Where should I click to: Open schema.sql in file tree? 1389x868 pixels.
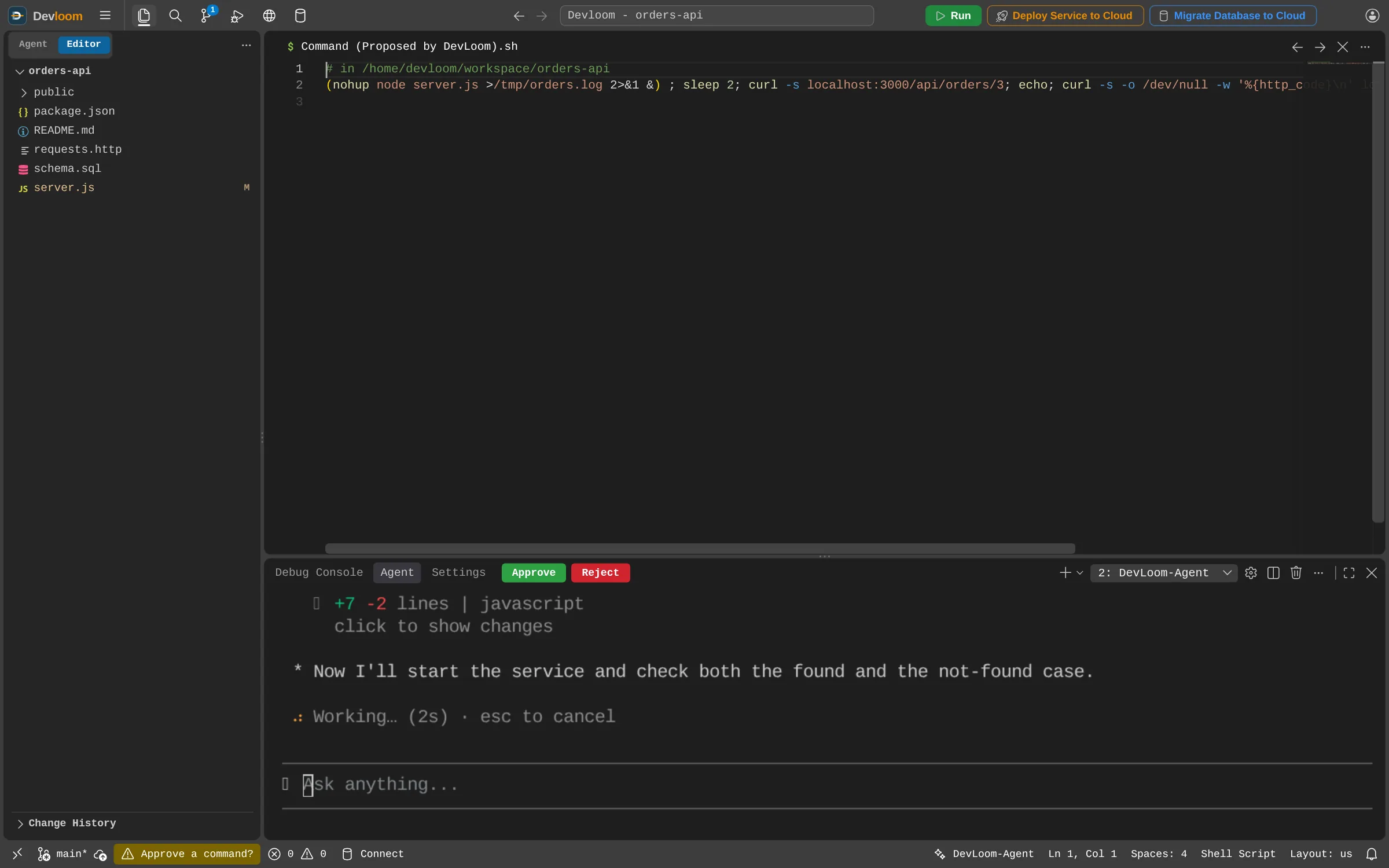tap(132, 168)
